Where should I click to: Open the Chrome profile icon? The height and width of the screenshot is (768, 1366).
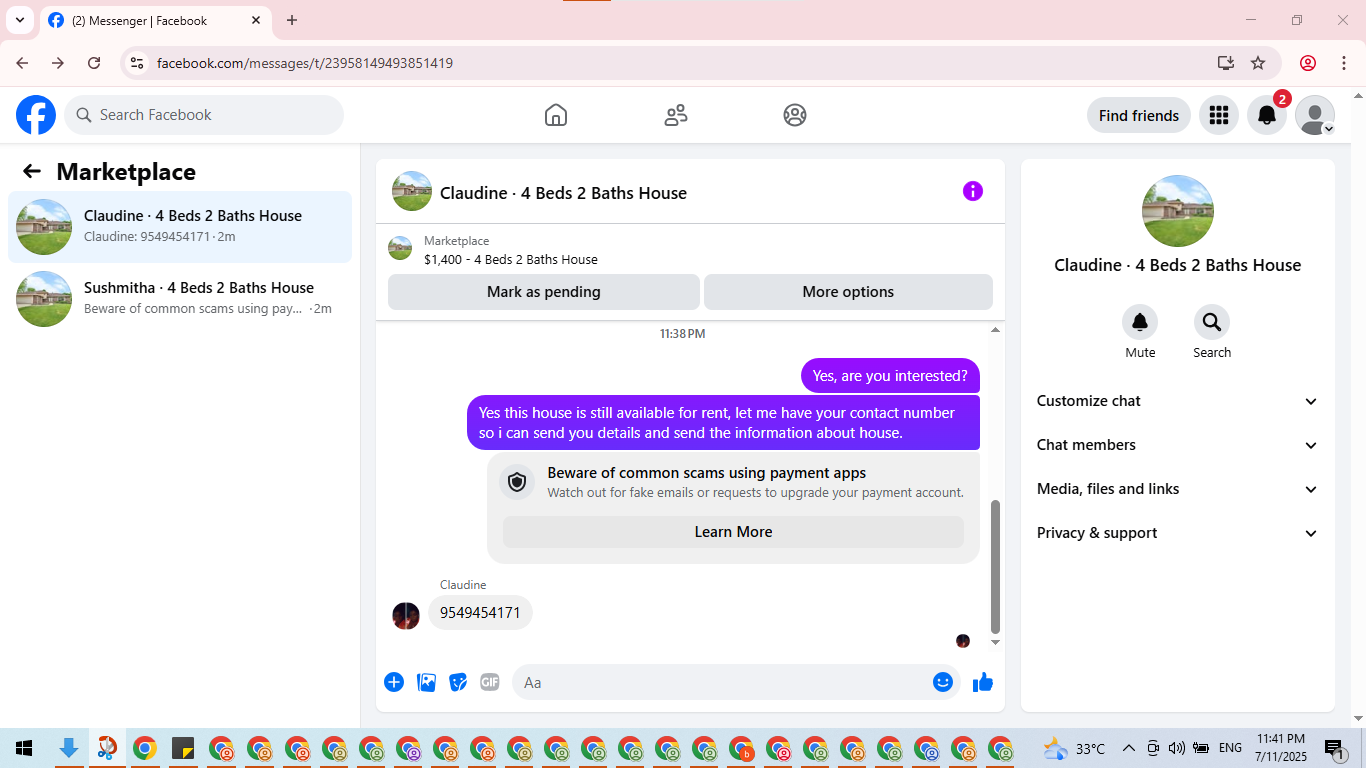point(1308,63)
